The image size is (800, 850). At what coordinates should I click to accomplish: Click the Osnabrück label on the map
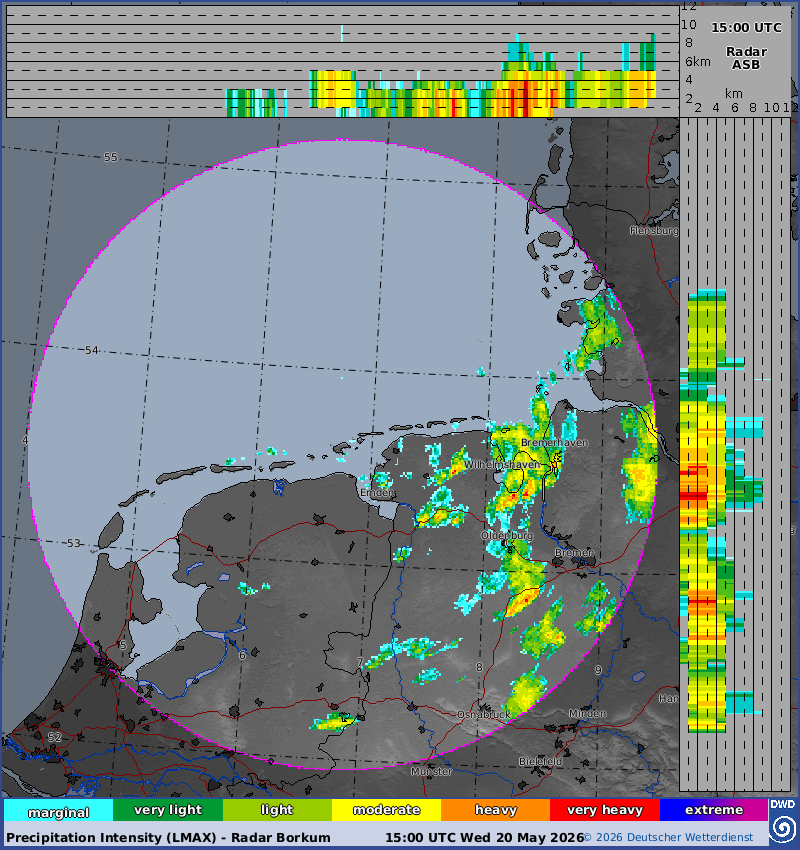click(x=484, y=715)
